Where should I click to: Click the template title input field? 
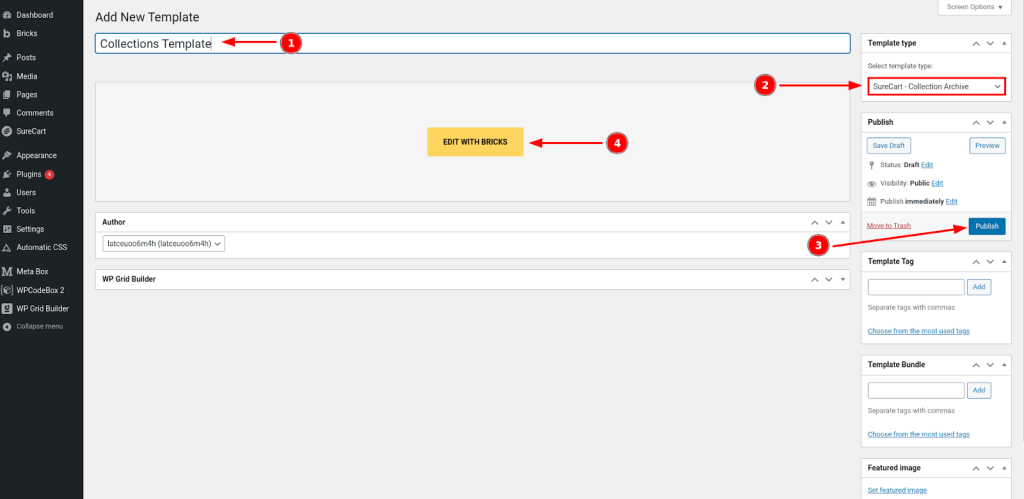click(x=472, y=44)
